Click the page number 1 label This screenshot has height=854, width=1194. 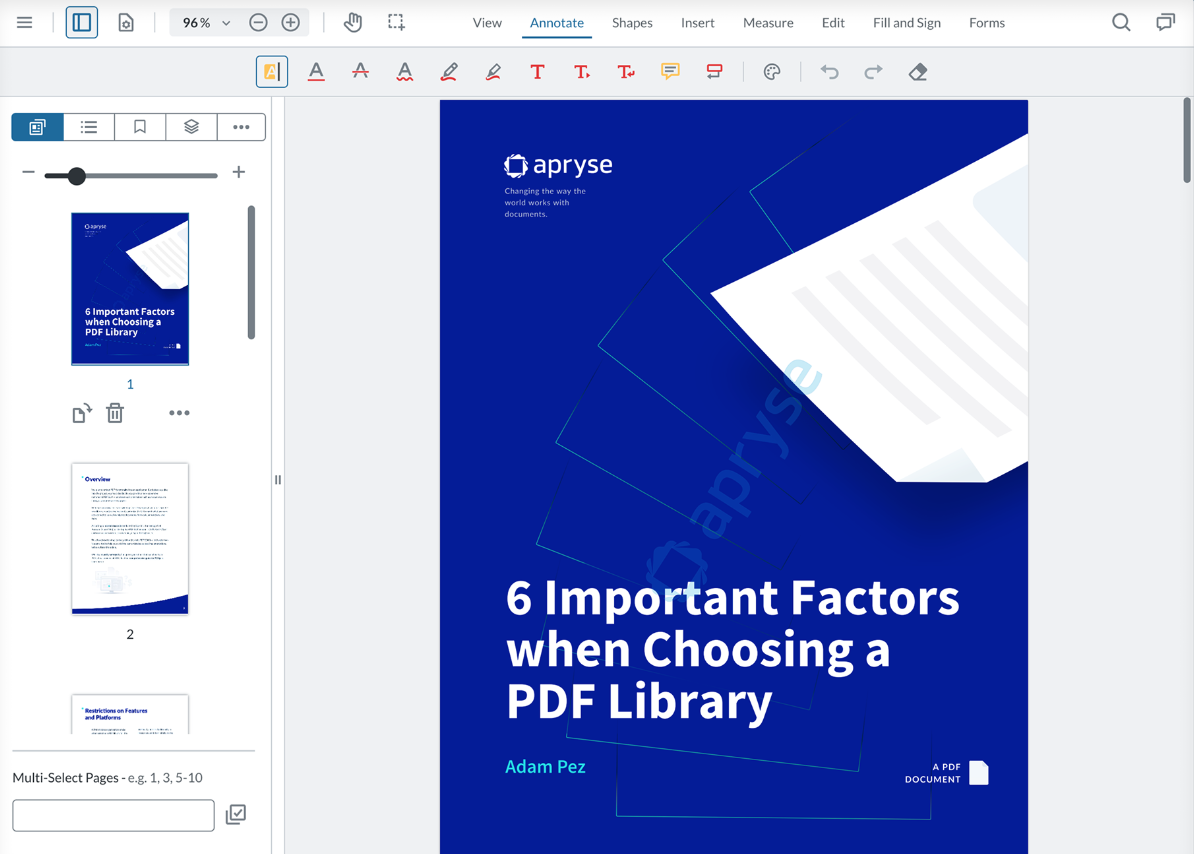(x=130, y=384)
